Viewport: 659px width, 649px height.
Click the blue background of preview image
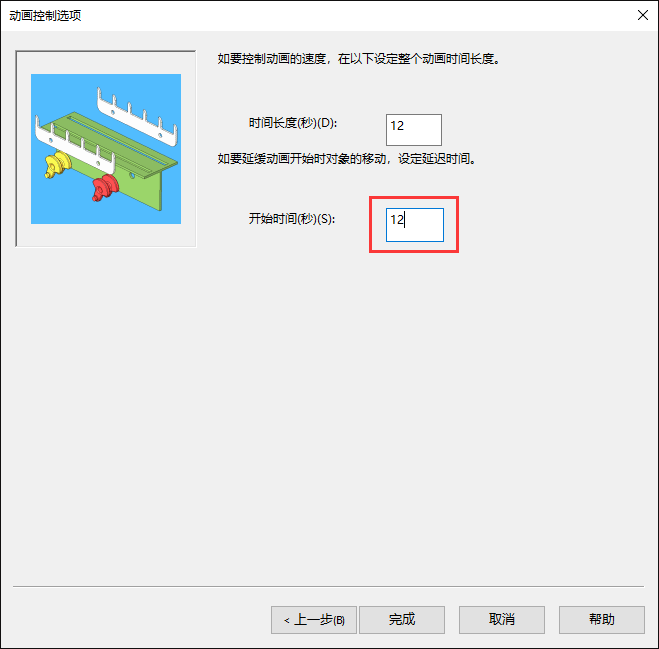pyautogui.click(x=55, y=92)
